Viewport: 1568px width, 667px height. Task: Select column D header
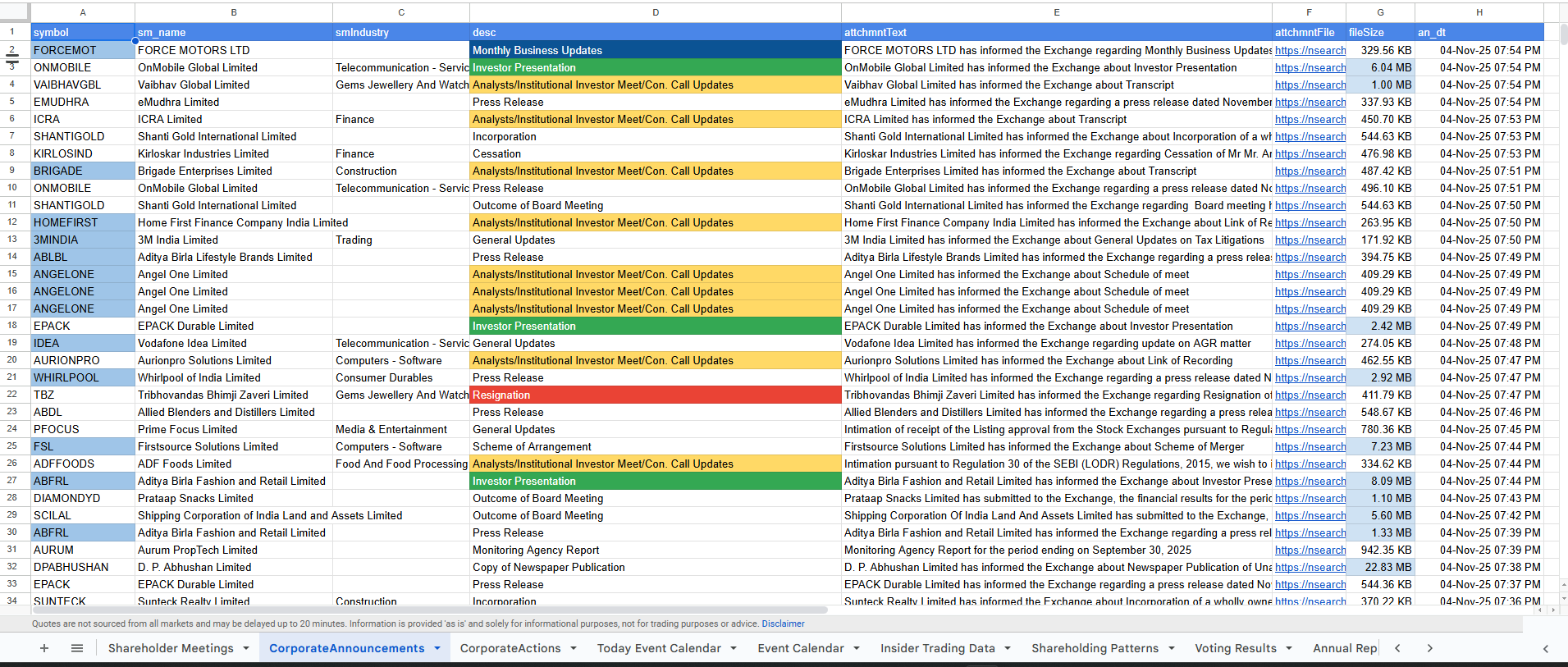coord(655,12)
